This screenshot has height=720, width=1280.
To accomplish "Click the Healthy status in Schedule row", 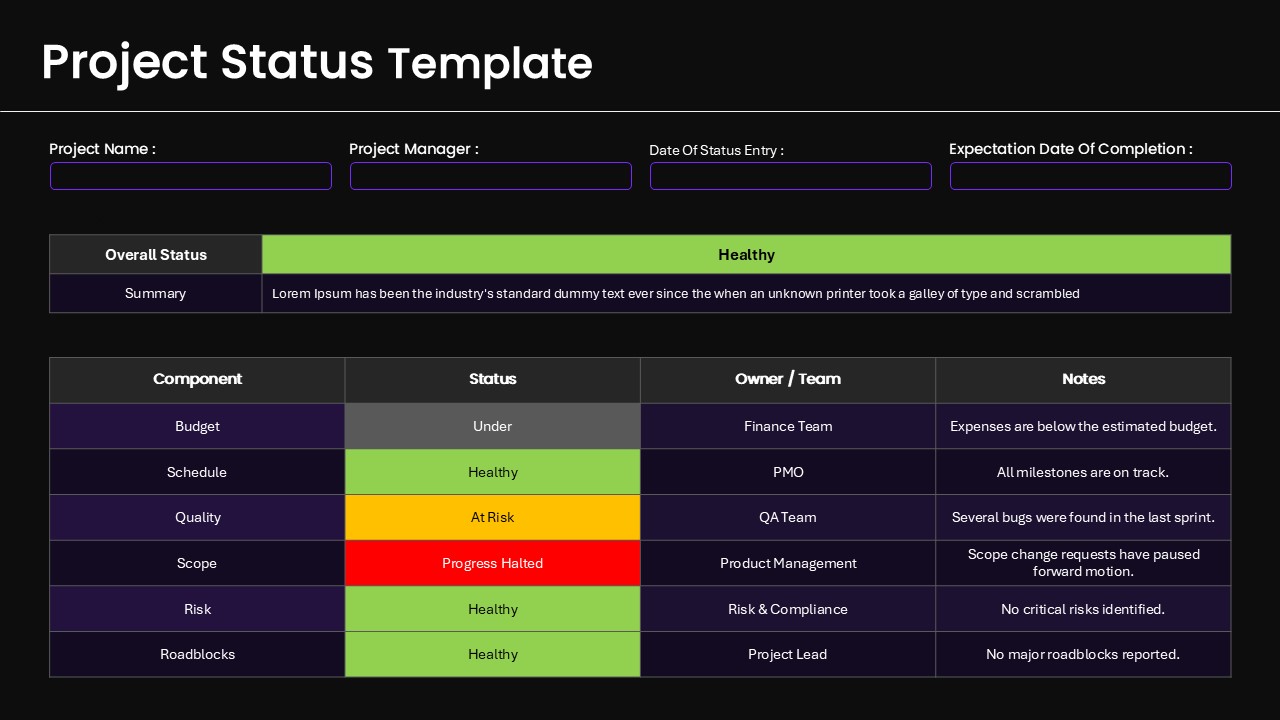I will point(493,472).
